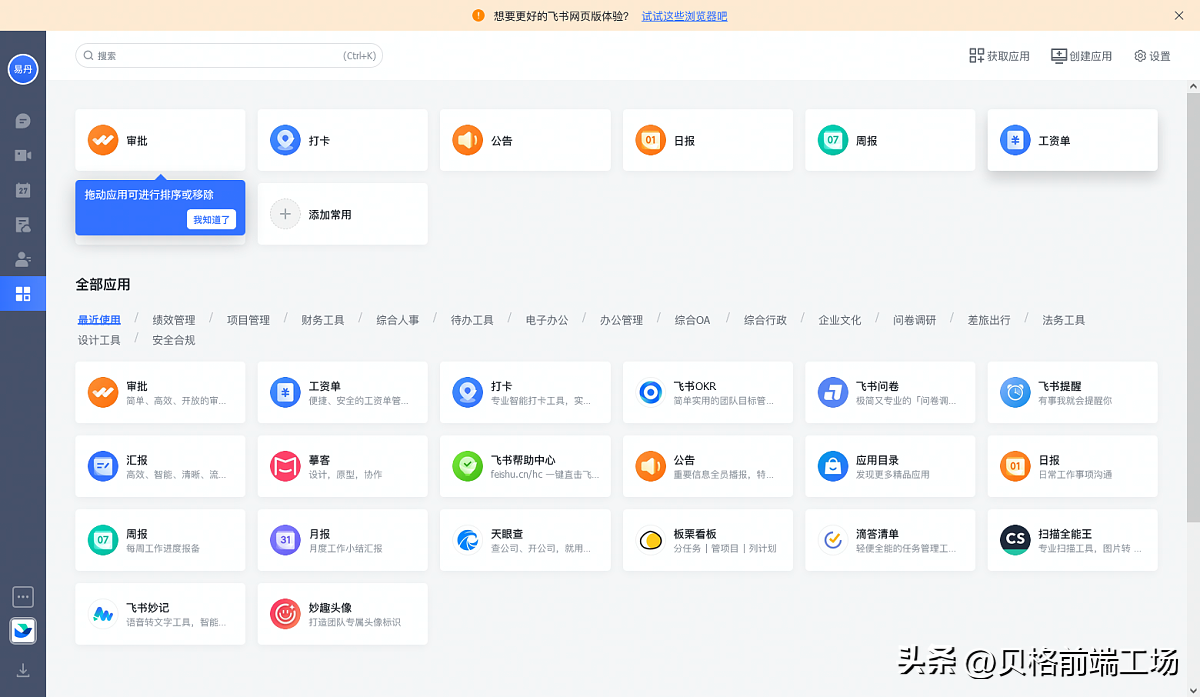Select the 法务工具 category tab
Viewport: 1200px width, 697px height.
tap(1063, 320)
